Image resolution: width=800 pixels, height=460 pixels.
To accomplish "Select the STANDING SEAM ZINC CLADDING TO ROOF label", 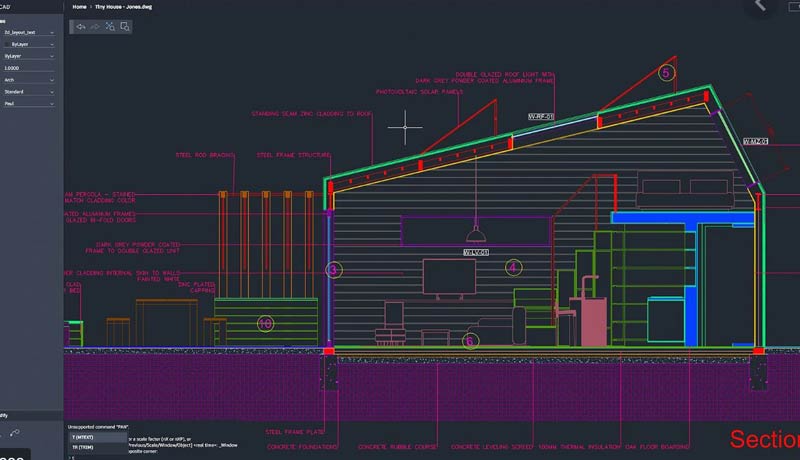I will (311, 114).
